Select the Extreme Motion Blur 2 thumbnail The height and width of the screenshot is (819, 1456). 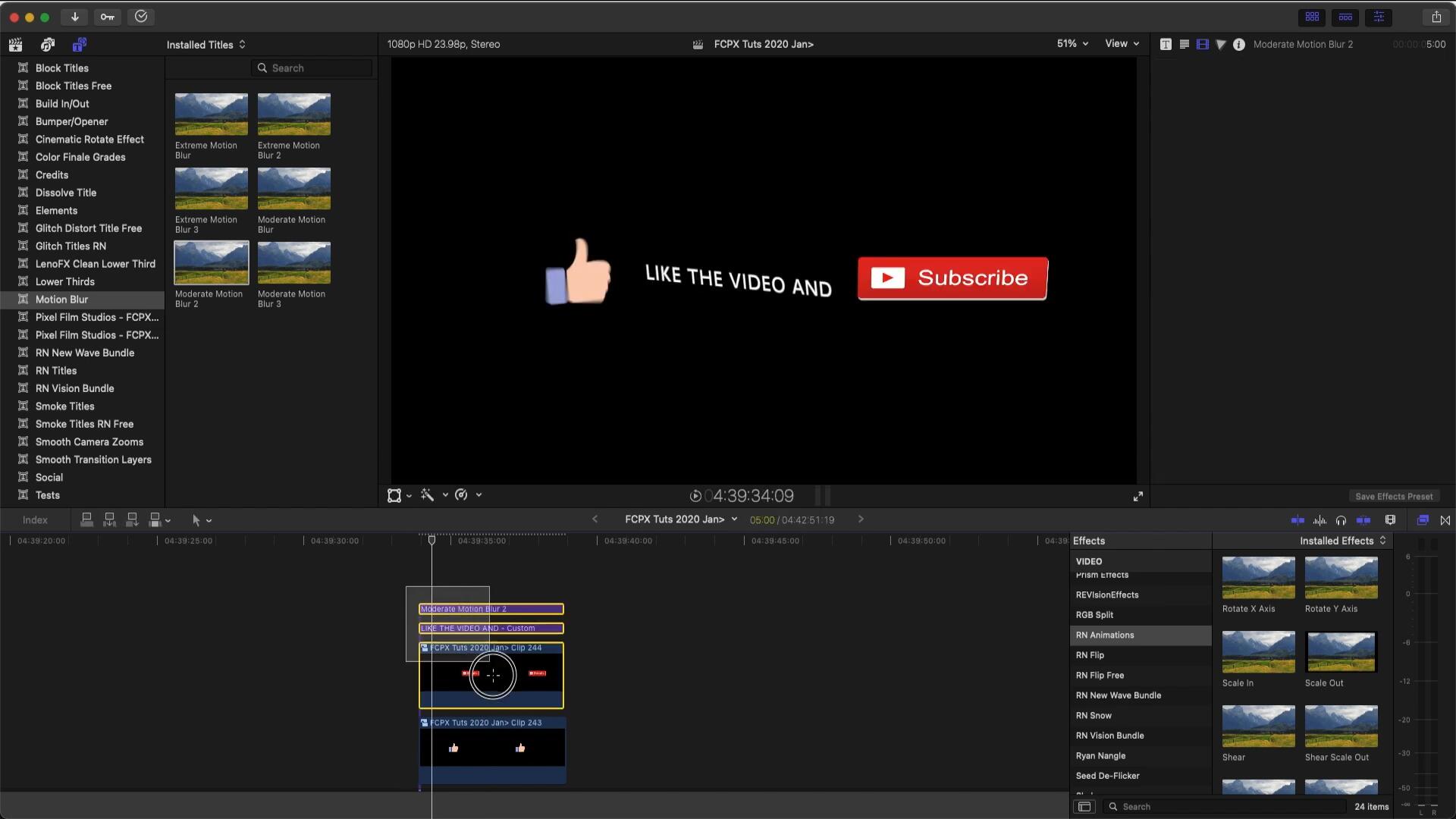[293, 114]
